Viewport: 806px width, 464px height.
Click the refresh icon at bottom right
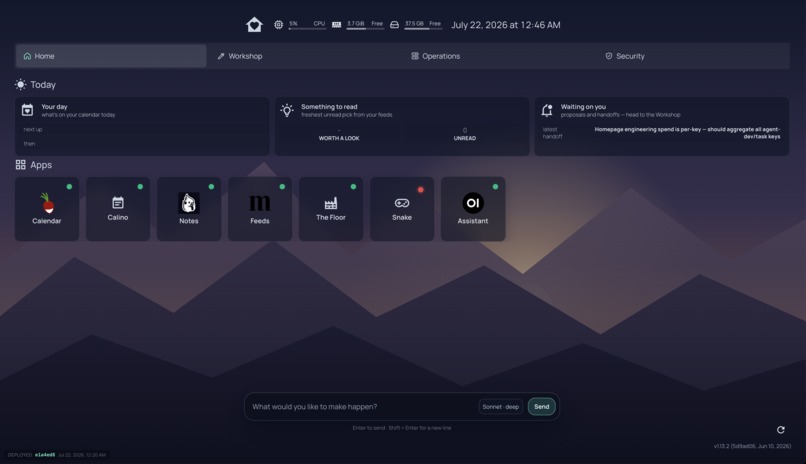(780, 430)
